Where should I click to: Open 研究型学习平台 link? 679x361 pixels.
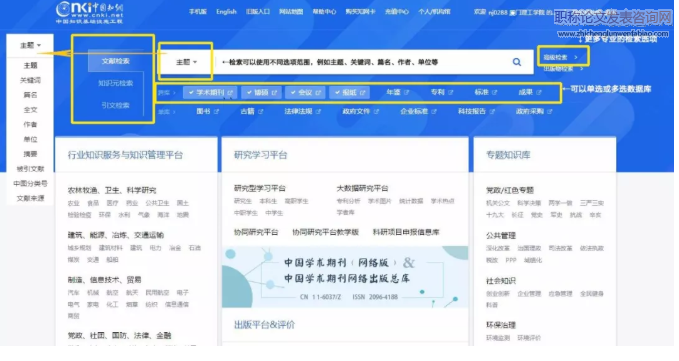[260, 188]
